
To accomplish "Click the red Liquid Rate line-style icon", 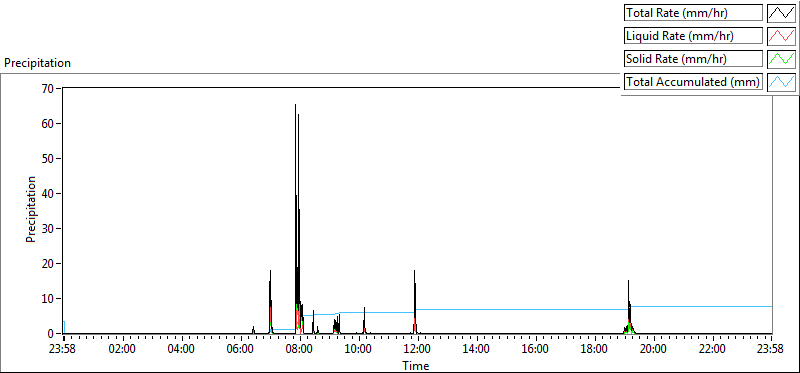I will pos(781,36).
